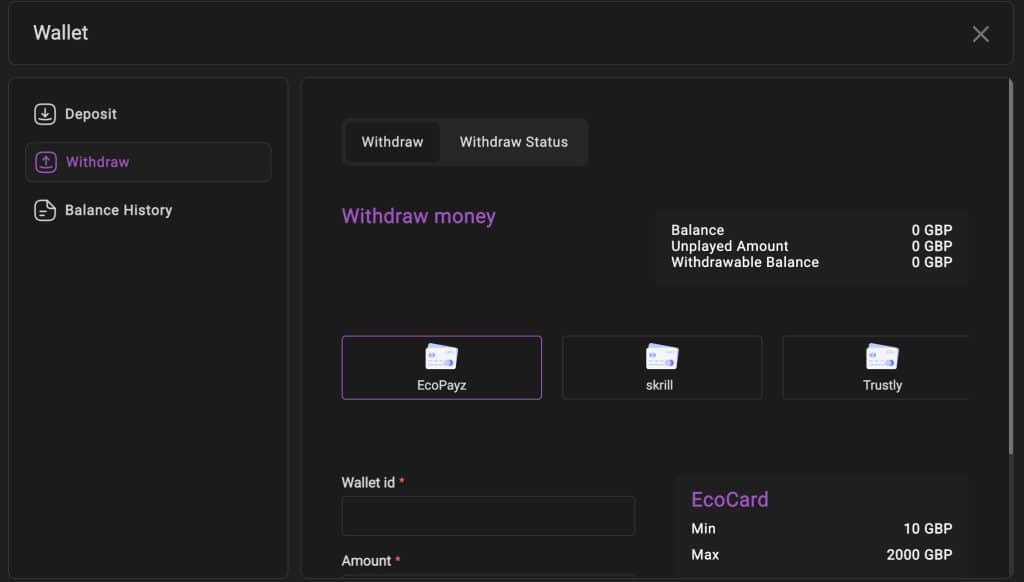The image size is (1024, 582).
Task: Switch to the Withdraw tab
Action: click(x=392, y=142)
